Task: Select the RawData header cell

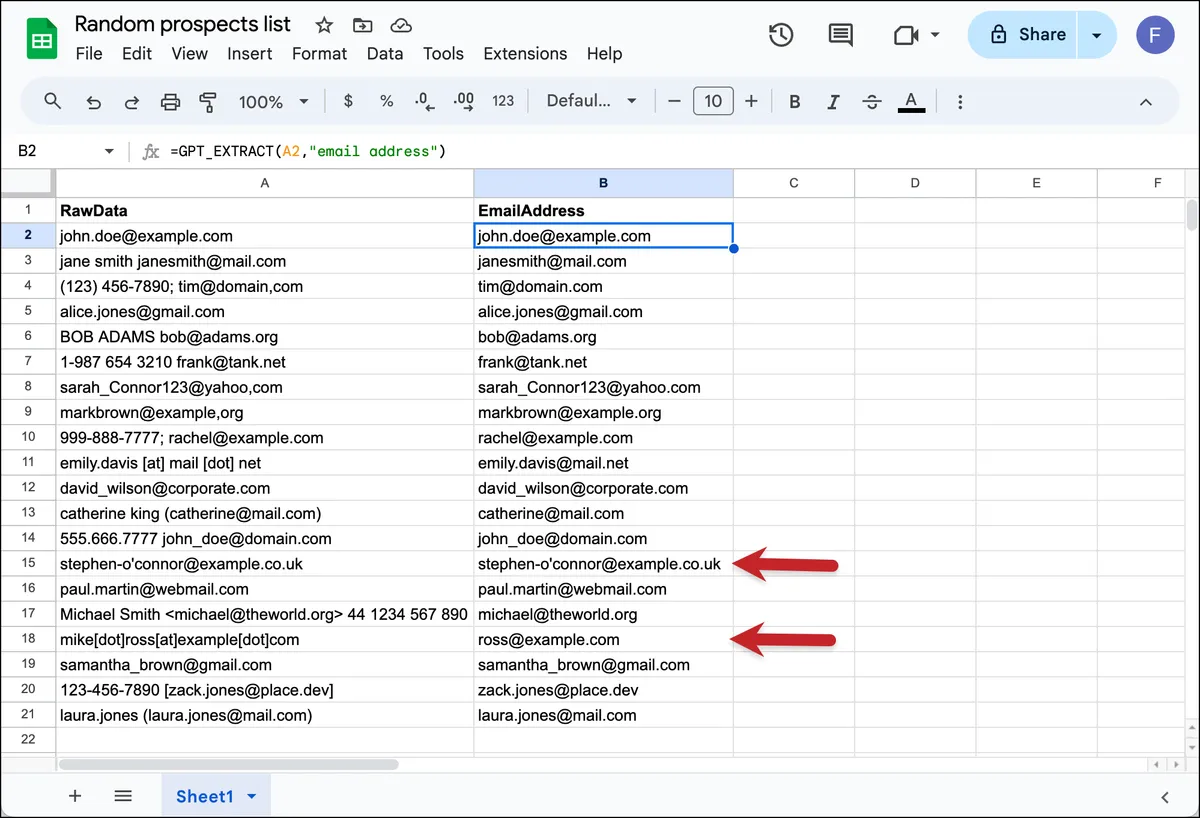Action: pos(265,210)
